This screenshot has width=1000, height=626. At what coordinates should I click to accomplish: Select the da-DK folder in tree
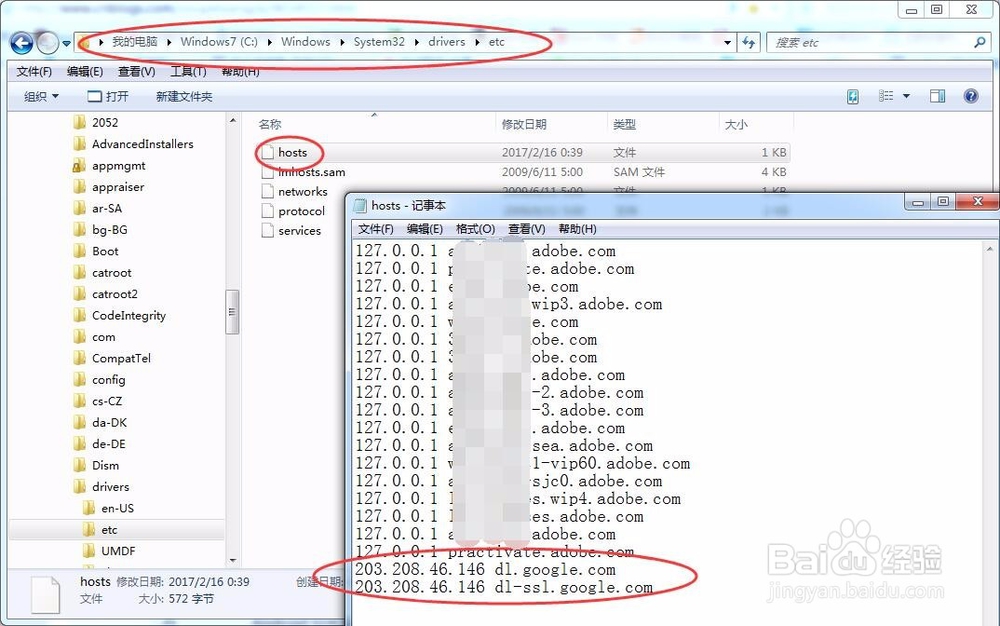click(109, 423)
